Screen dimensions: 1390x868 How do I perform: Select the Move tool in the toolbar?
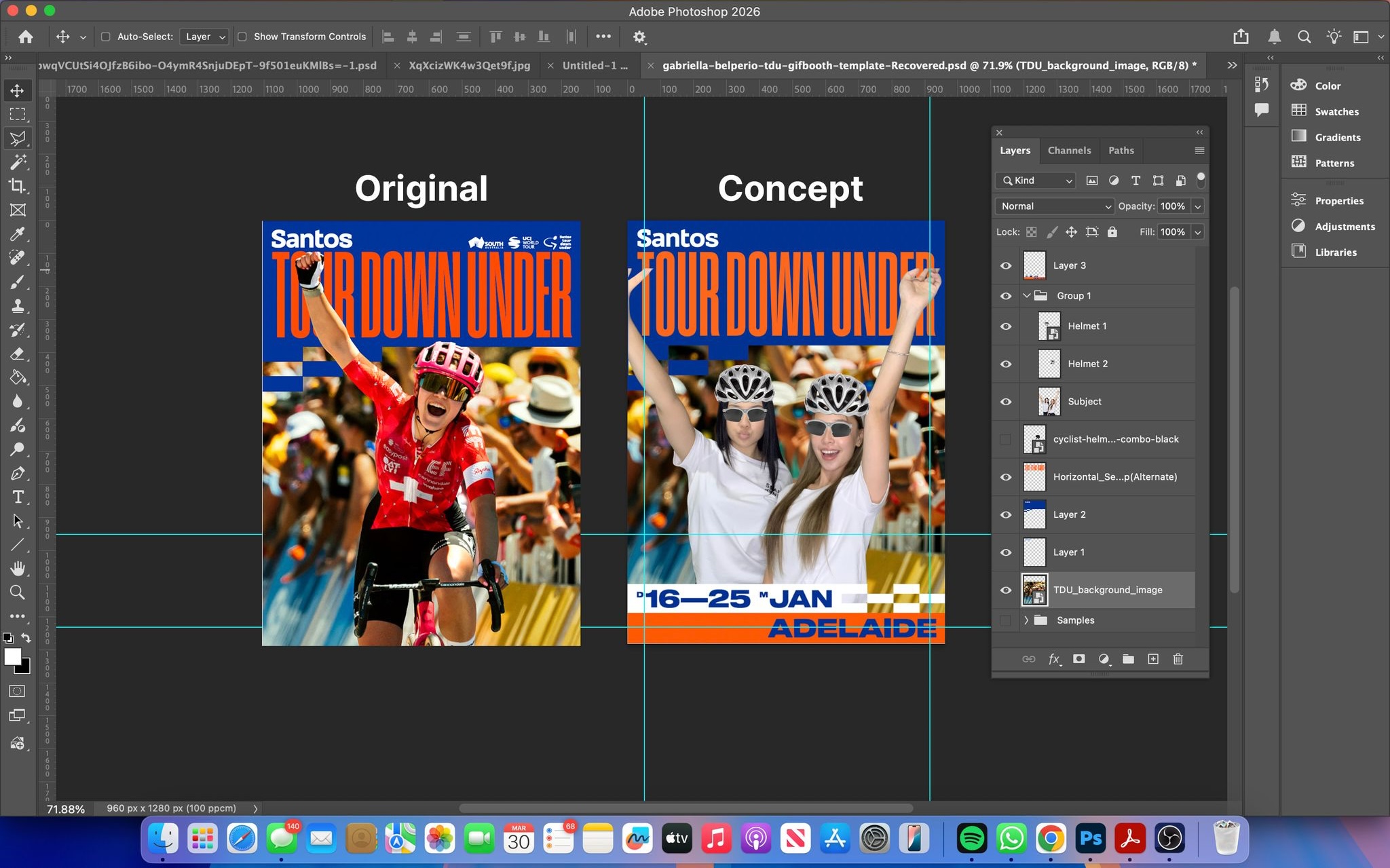[x=18, y=90]
